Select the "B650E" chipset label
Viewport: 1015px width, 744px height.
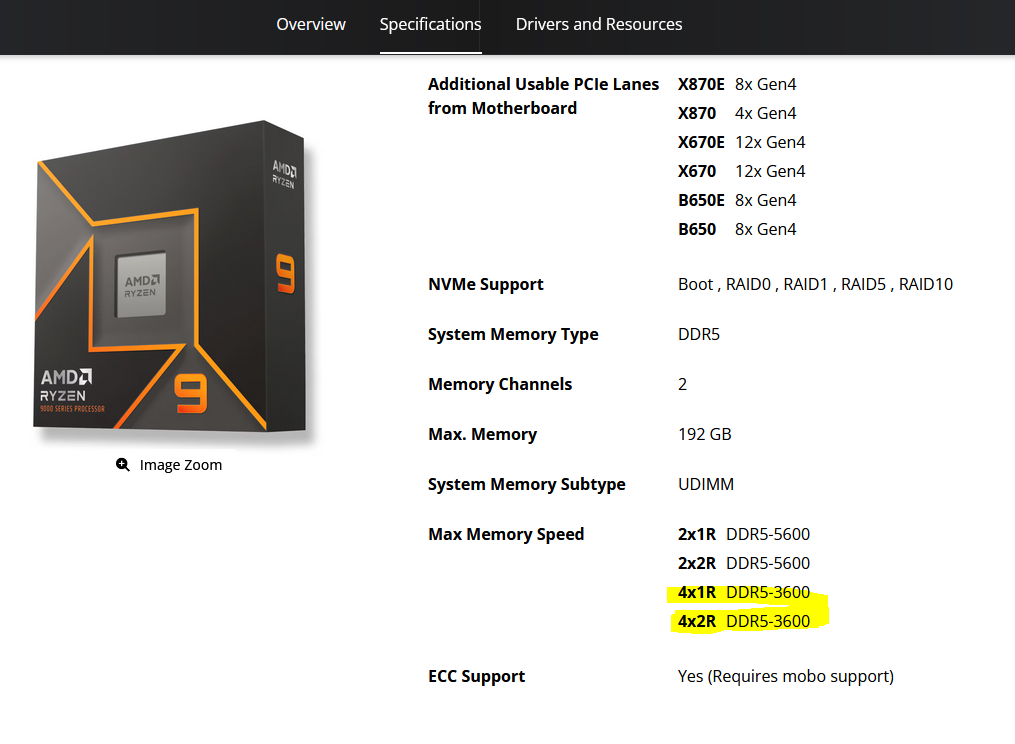(701, 201)
